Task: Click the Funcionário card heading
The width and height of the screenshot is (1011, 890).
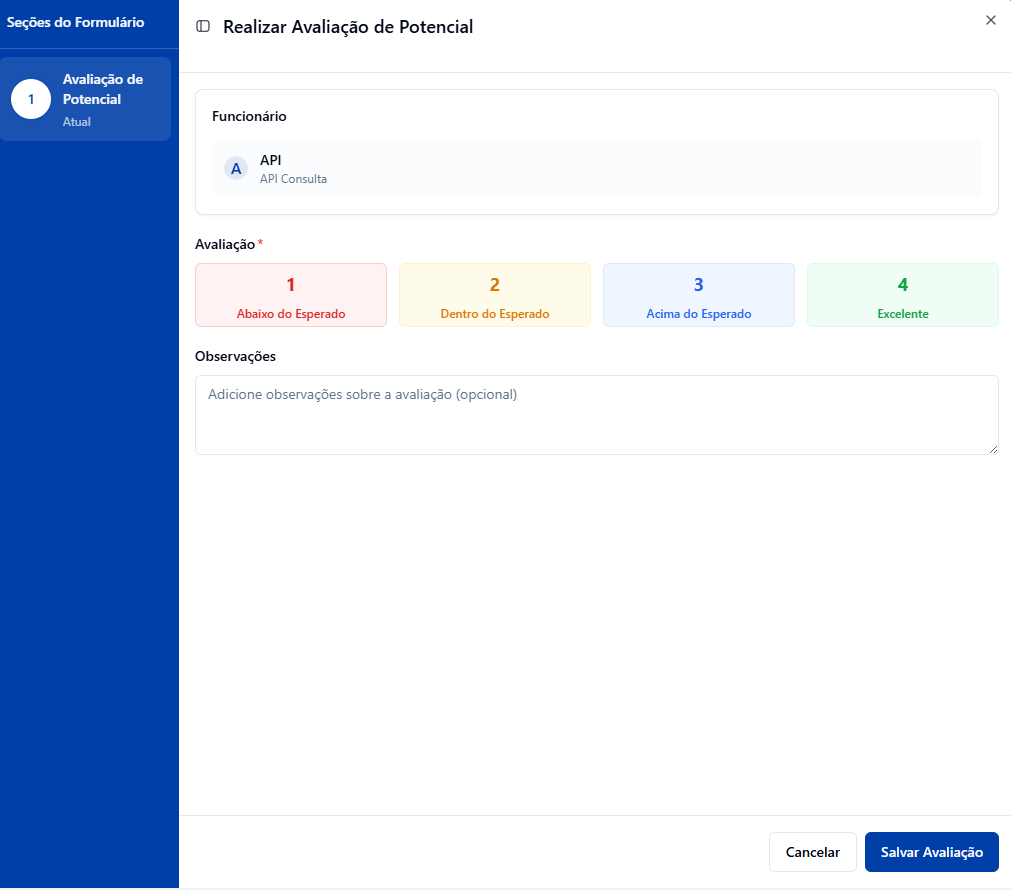Action: pyautogui.click(x=249, y=116)
